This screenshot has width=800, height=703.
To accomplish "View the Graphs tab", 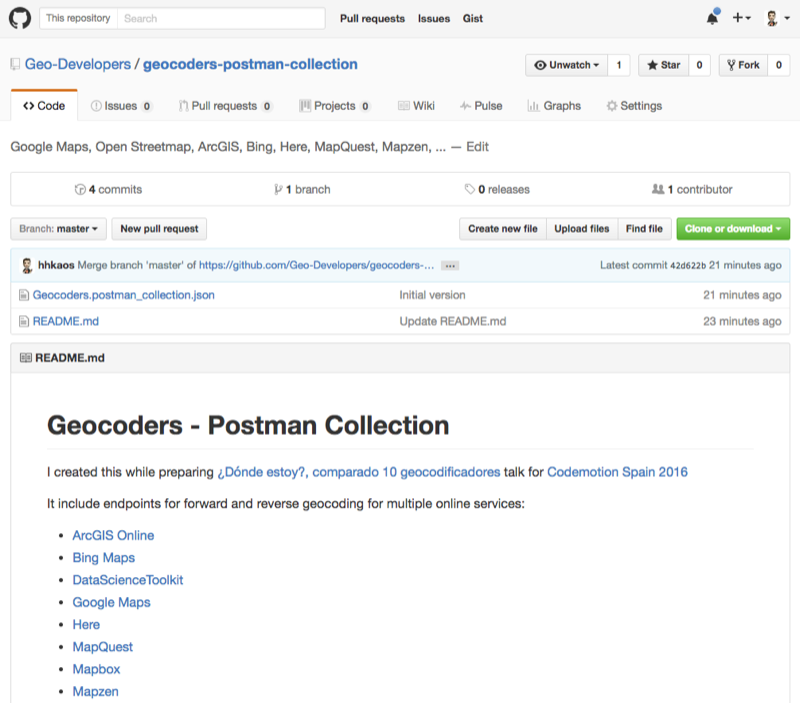I will point(554,106).
